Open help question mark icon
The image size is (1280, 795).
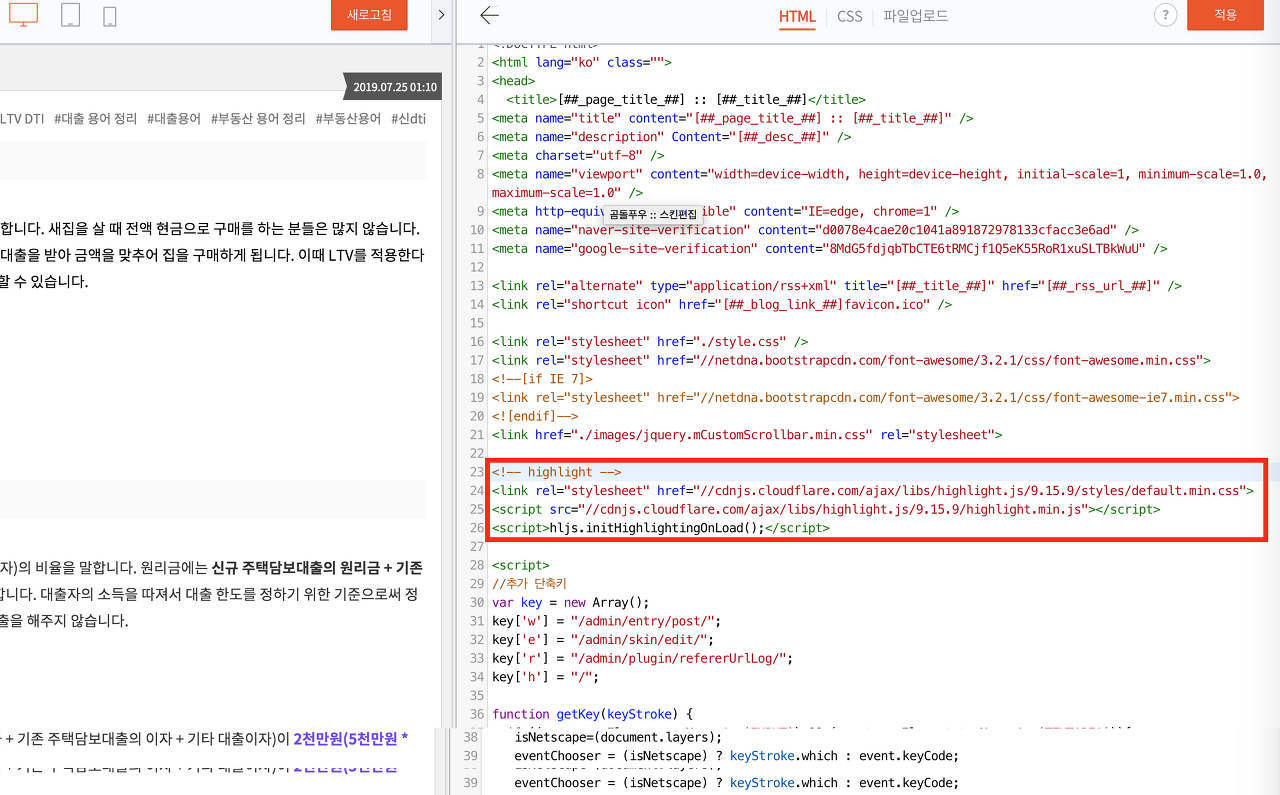(1165, 15)
